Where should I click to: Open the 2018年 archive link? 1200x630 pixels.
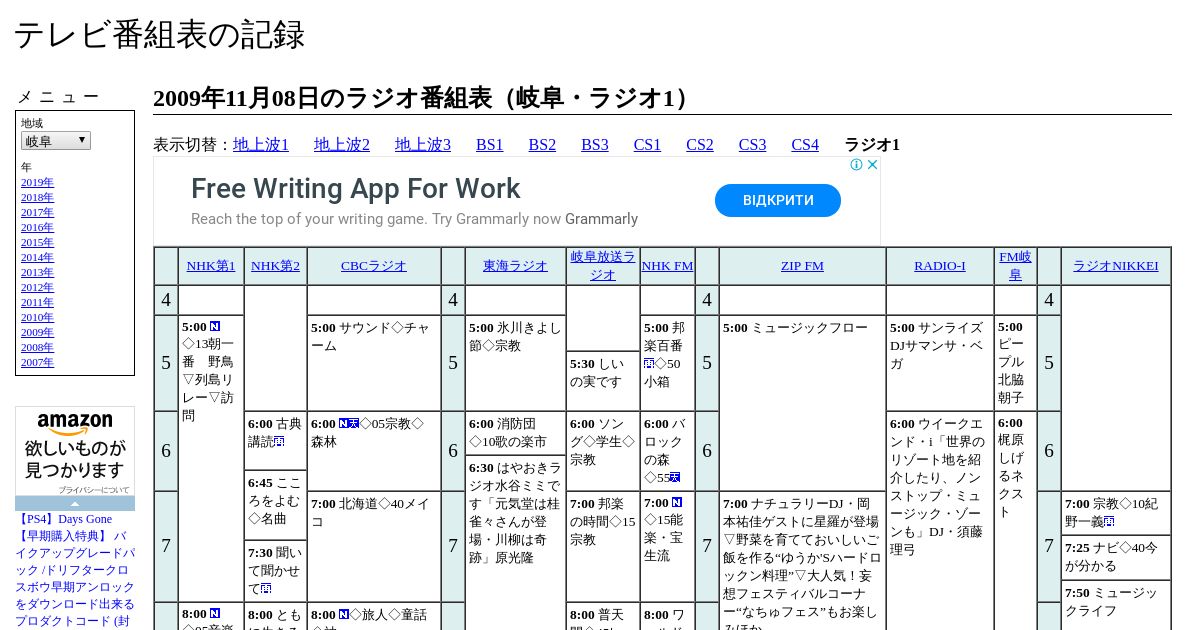click(37, 197)
